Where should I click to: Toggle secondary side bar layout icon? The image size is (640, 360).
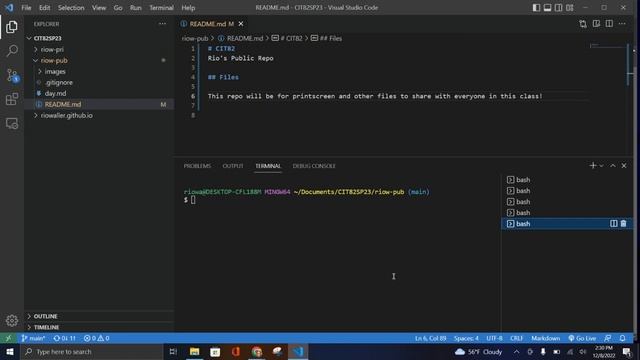pyautogui.click(x=558, y=7)
